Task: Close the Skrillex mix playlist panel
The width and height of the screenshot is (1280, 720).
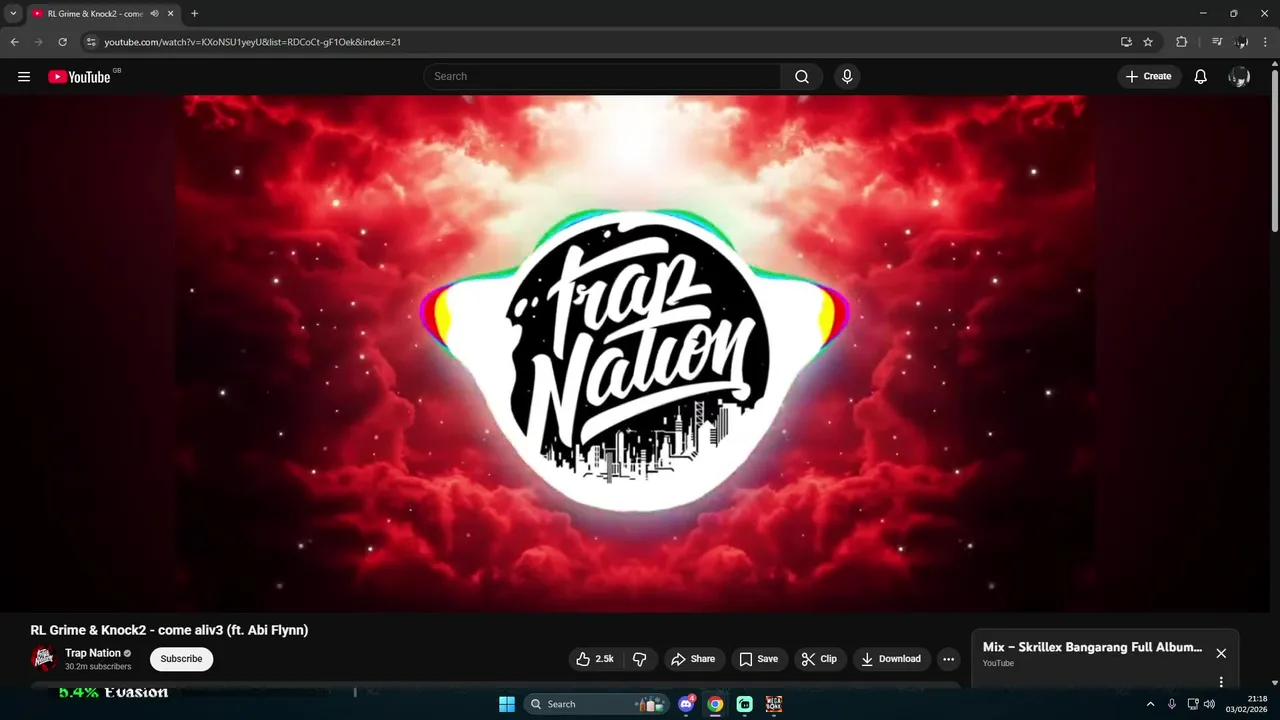Action: pos(1221,653)
